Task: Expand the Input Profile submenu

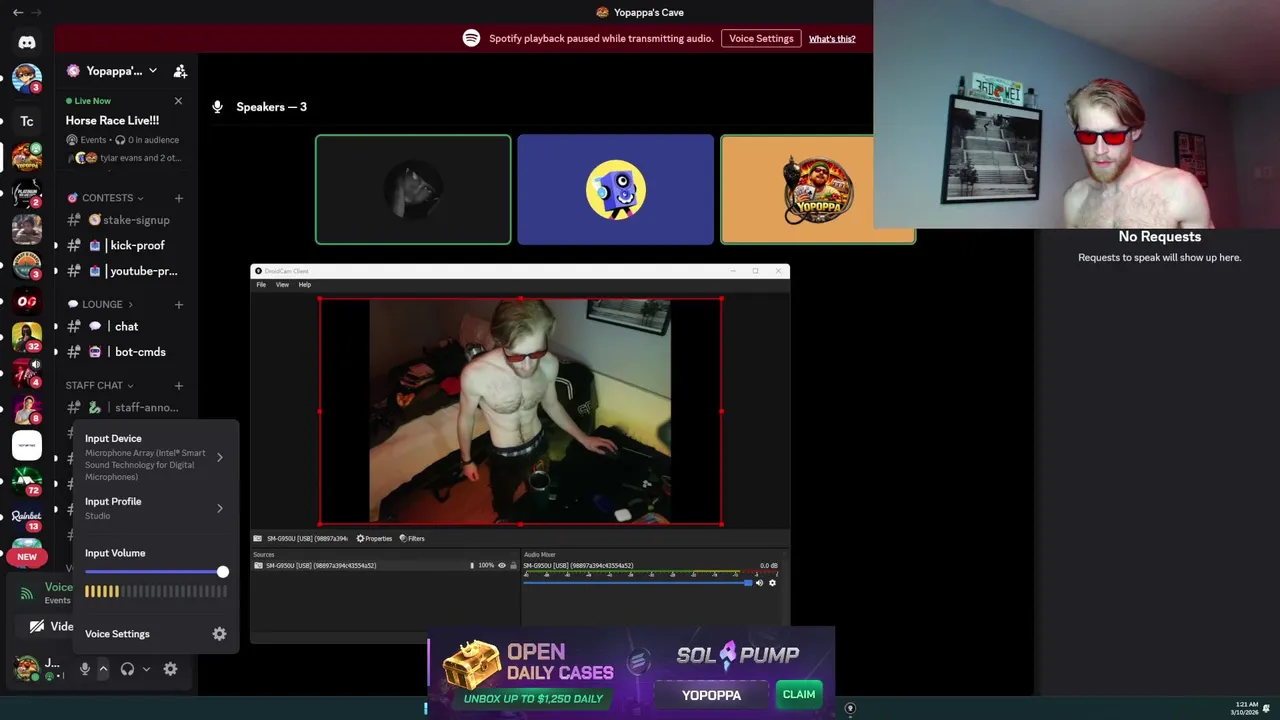Action: tap(219, 508)
